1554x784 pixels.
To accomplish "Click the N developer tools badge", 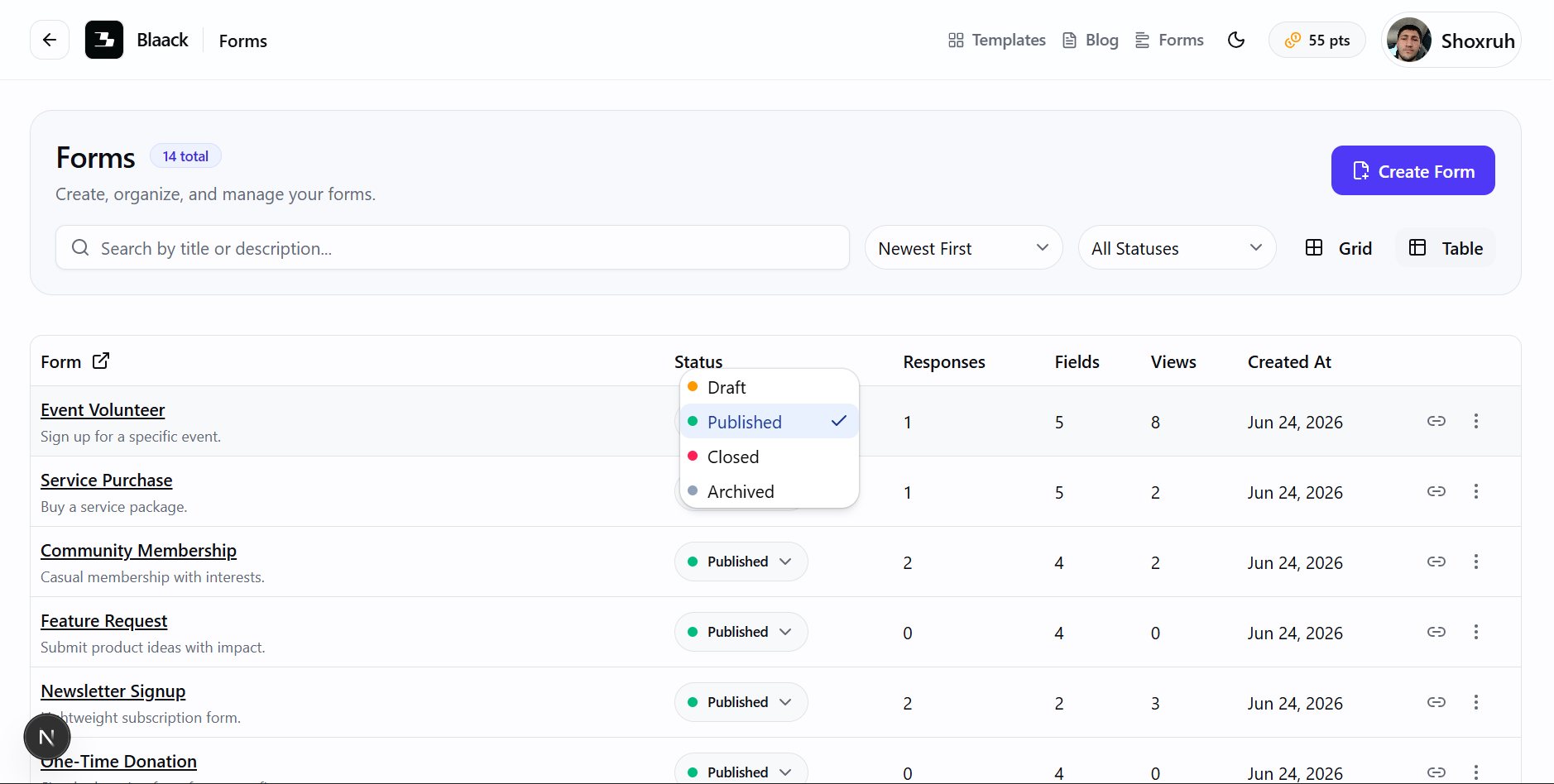I will tap(47, 737).
